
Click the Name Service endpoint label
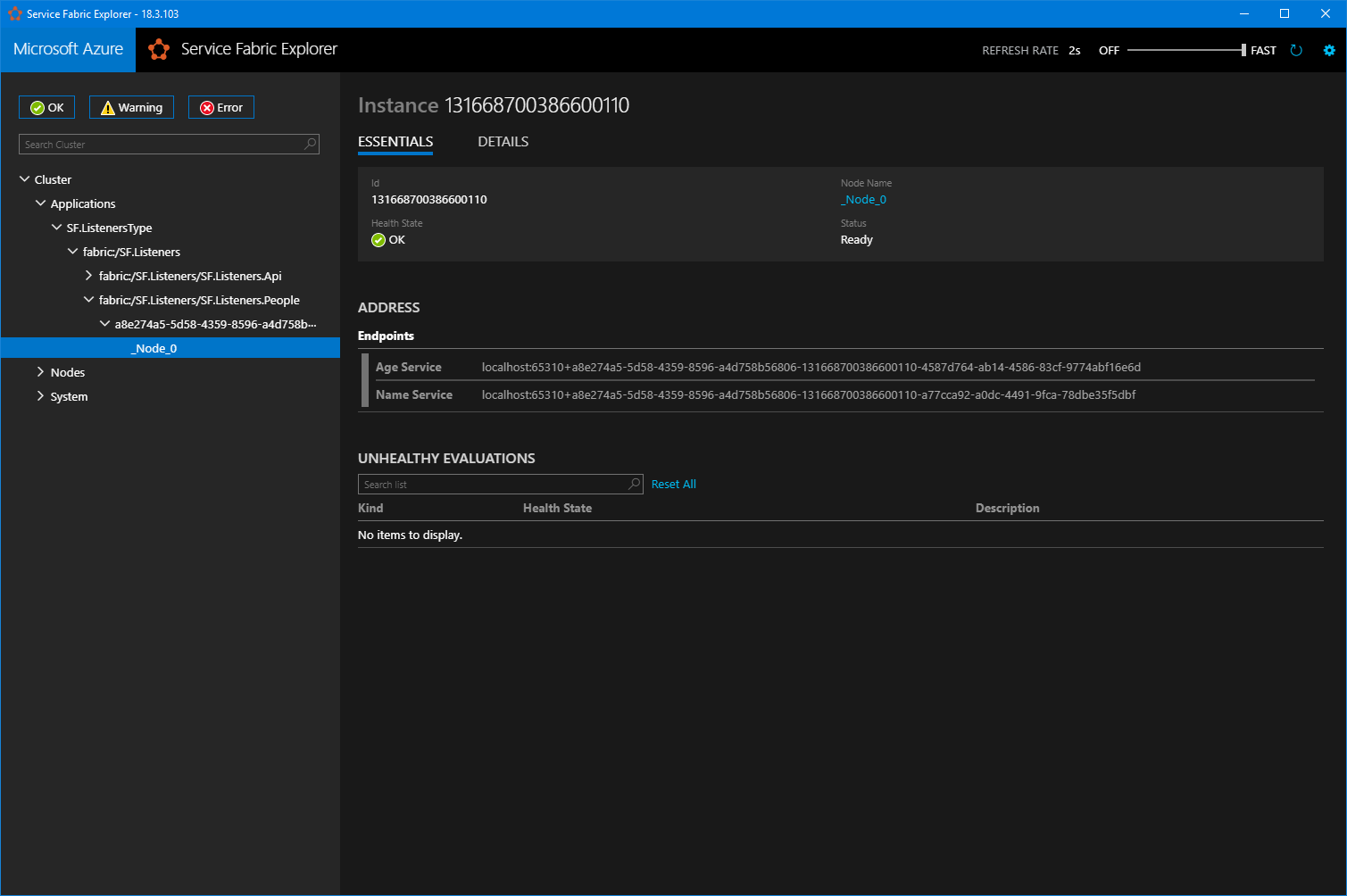click(414, 394)
